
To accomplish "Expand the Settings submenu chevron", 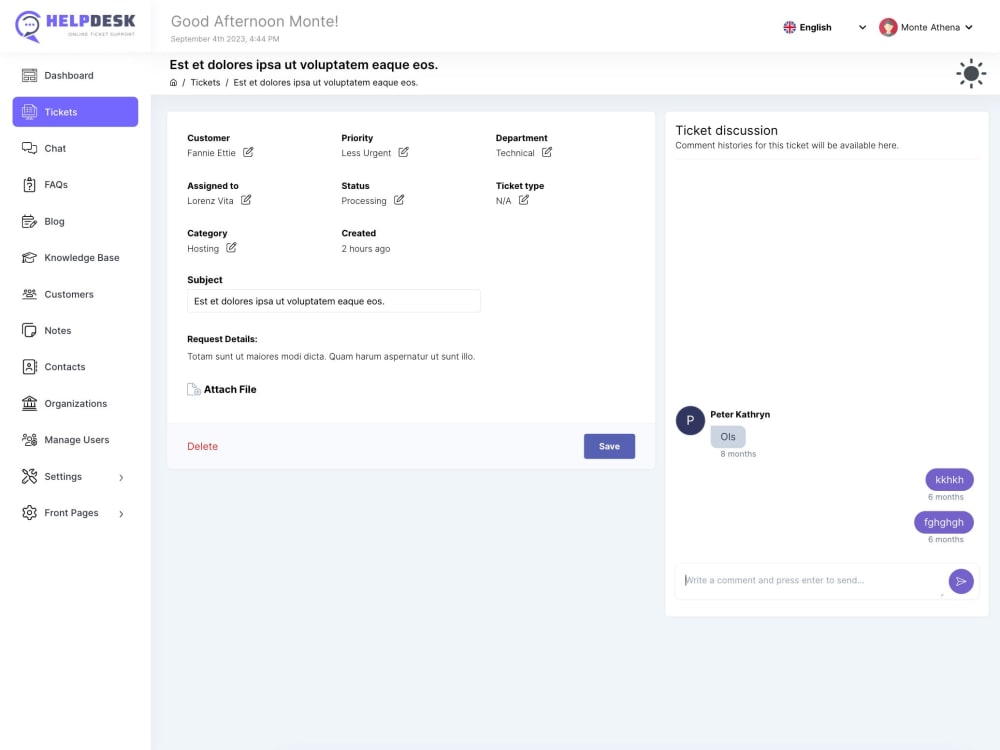I will point(121,477).
